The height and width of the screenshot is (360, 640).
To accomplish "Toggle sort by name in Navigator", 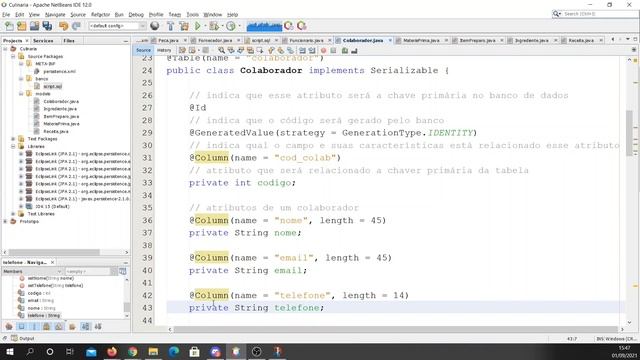I will point(85,327).
